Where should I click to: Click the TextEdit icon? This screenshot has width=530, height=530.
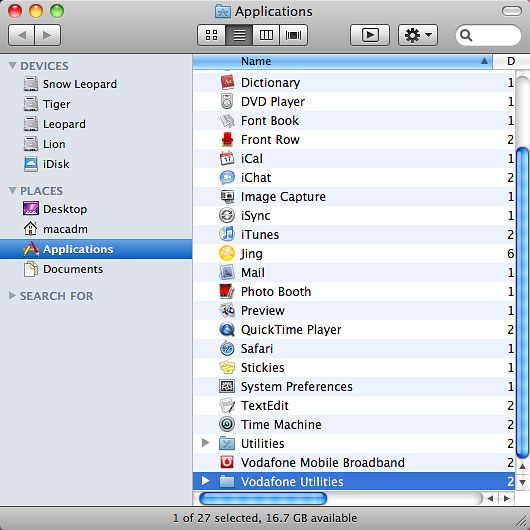227,405
